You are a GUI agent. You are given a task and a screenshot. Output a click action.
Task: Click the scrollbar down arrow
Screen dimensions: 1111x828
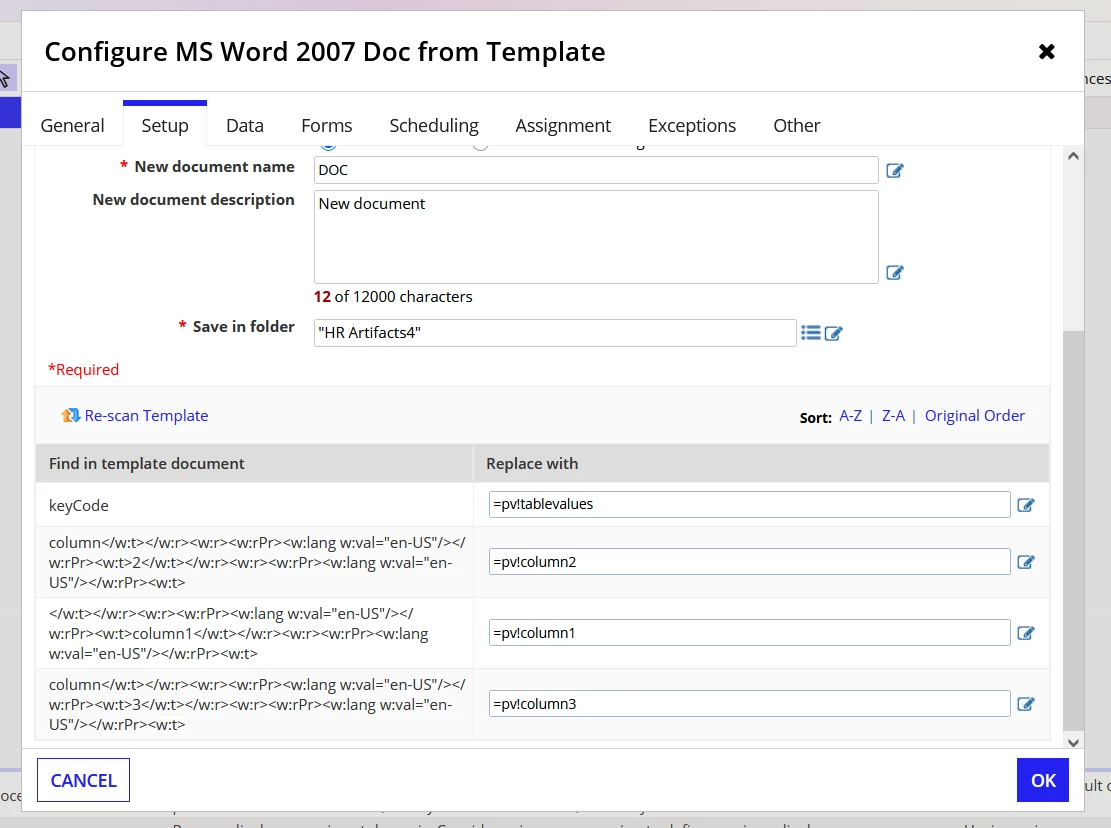[x=1073, y=743]
